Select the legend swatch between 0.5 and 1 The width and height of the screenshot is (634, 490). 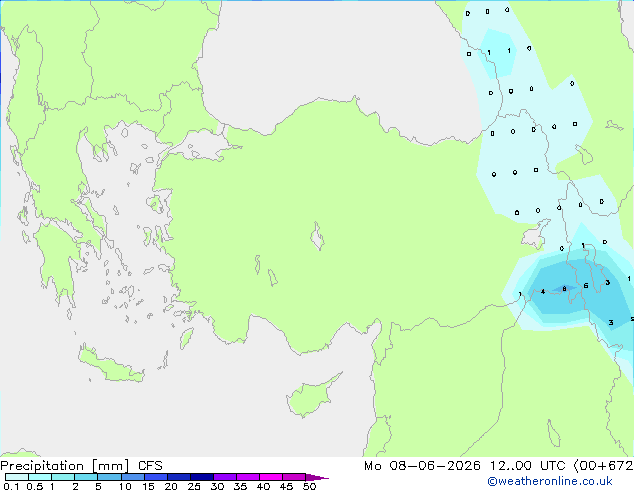point(40,477)
